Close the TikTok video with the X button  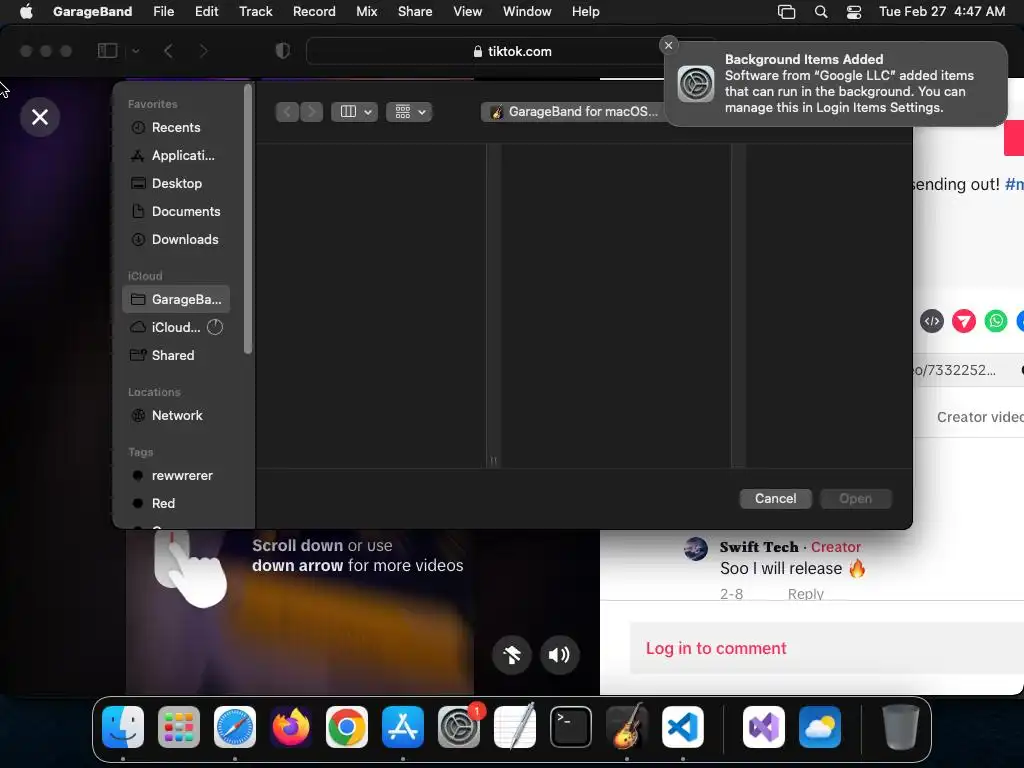click(40, 117)
